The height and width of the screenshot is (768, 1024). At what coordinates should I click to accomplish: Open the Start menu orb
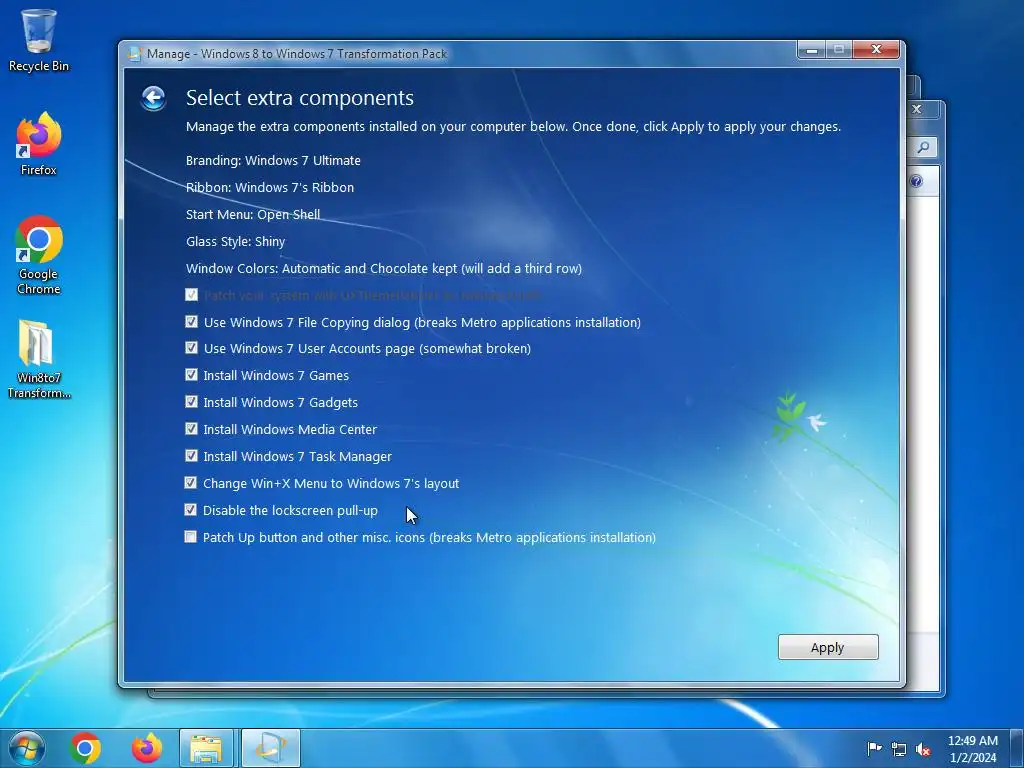(27, 748)
